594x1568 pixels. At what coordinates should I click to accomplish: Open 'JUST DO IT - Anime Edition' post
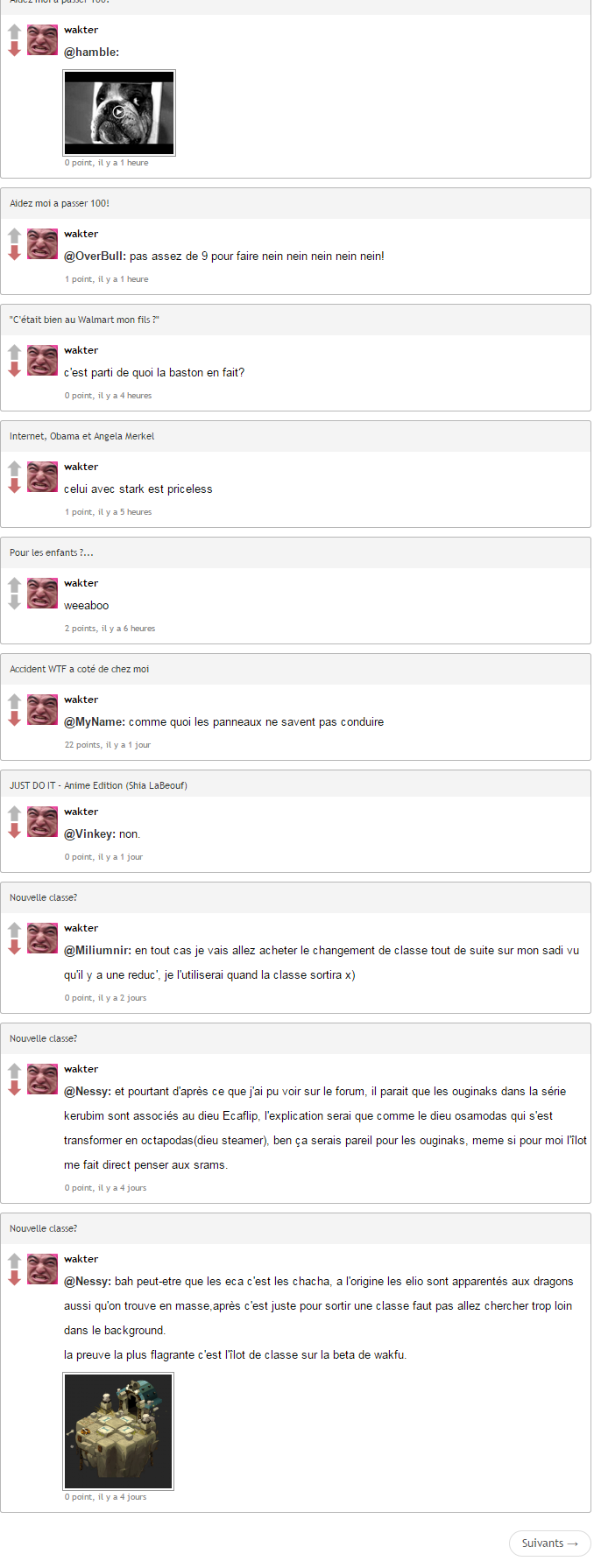[98, 785]
